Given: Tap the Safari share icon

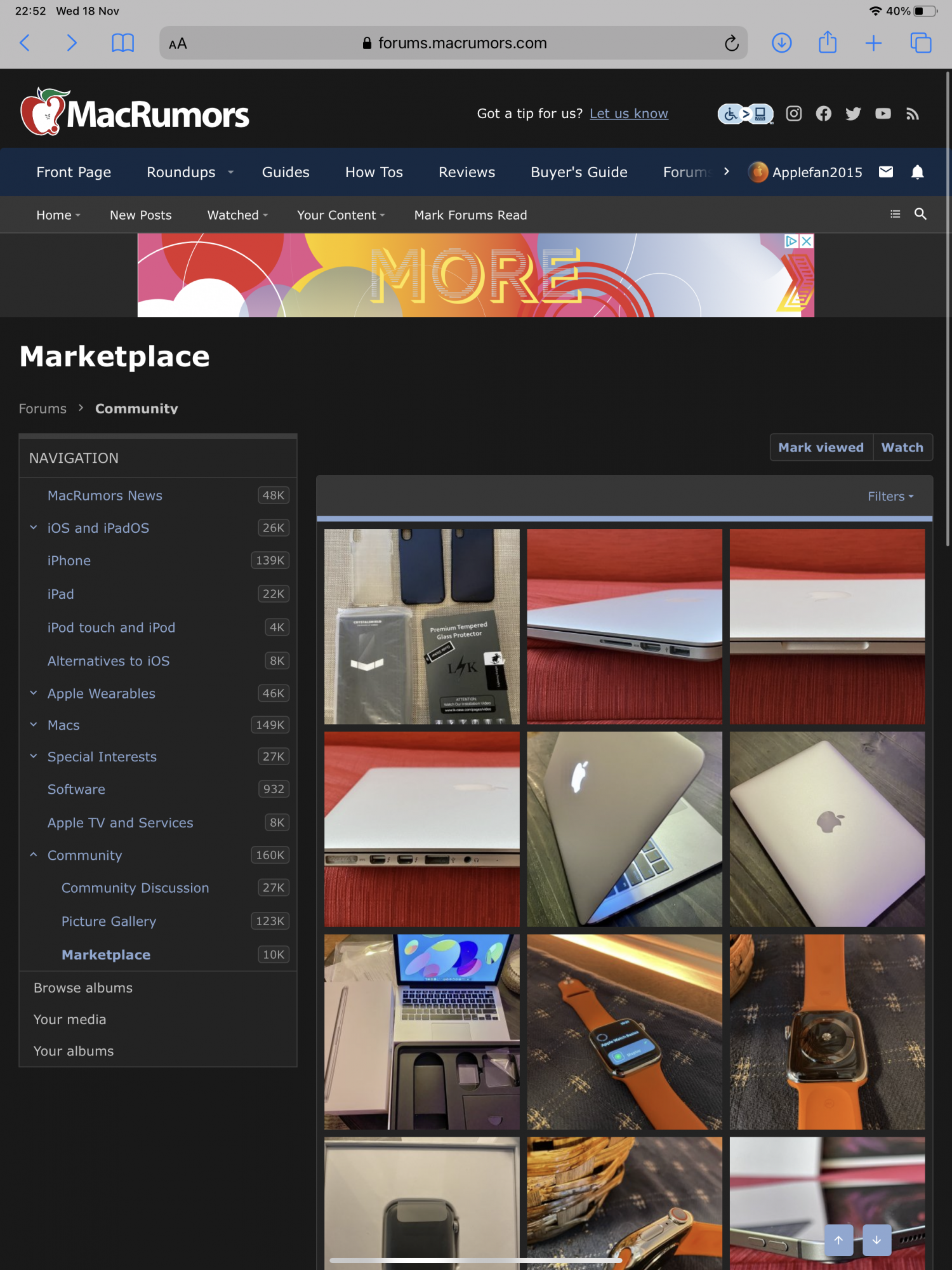Looking at the screenshot, I should (828, 43).
